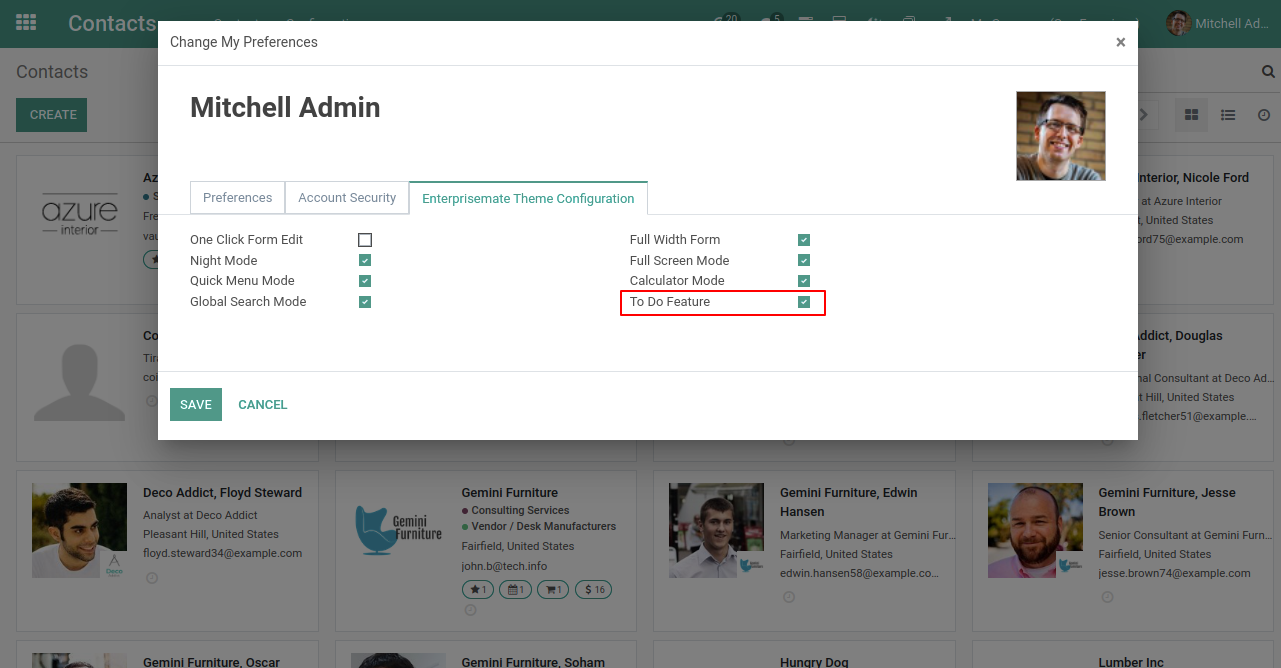This screenshot has height=668, width=1281.
Task: Click activity clock on Floyd Steward card
Action: [x=152, y=578]
